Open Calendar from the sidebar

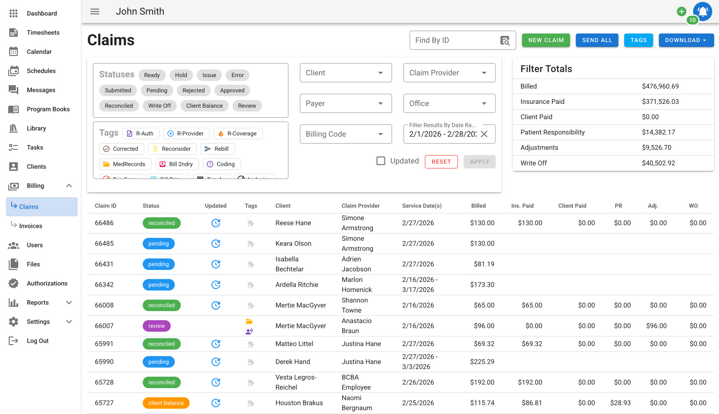click(41, 52)
